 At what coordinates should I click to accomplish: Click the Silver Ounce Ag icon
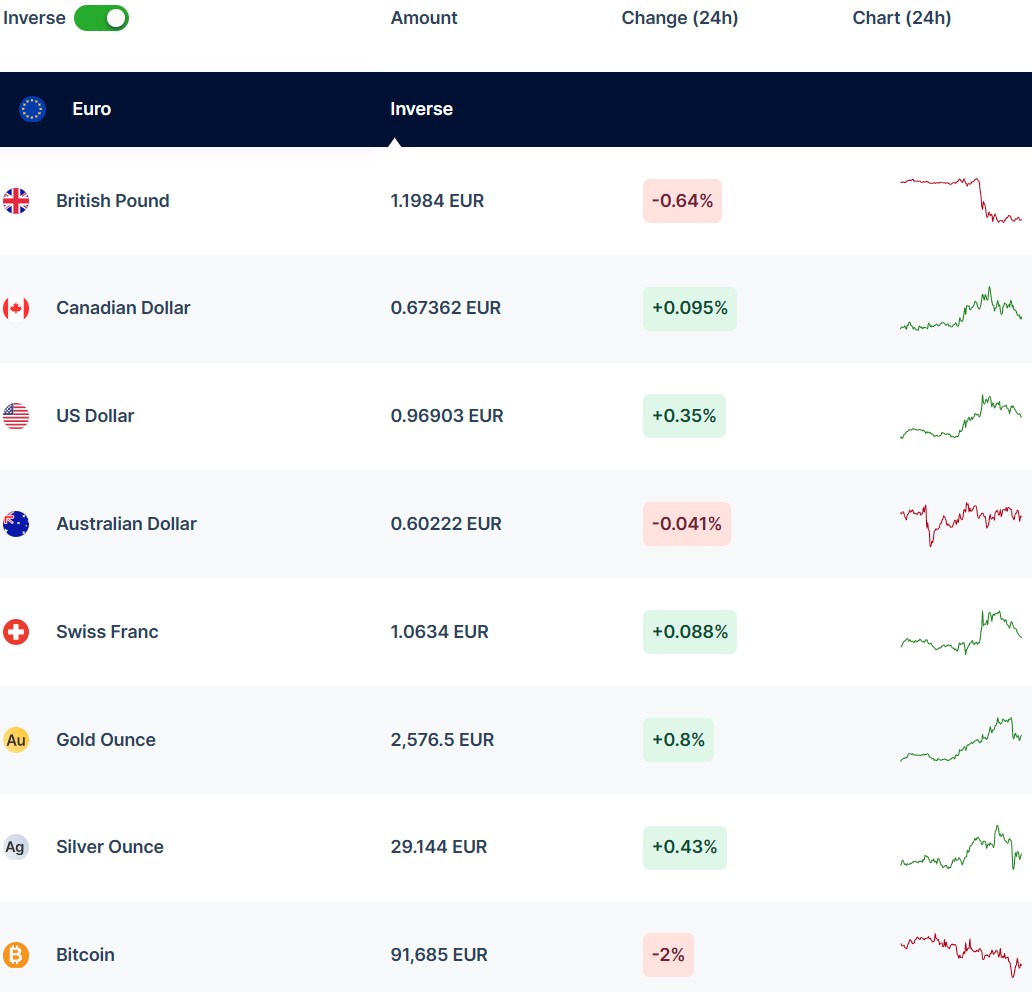16,847
